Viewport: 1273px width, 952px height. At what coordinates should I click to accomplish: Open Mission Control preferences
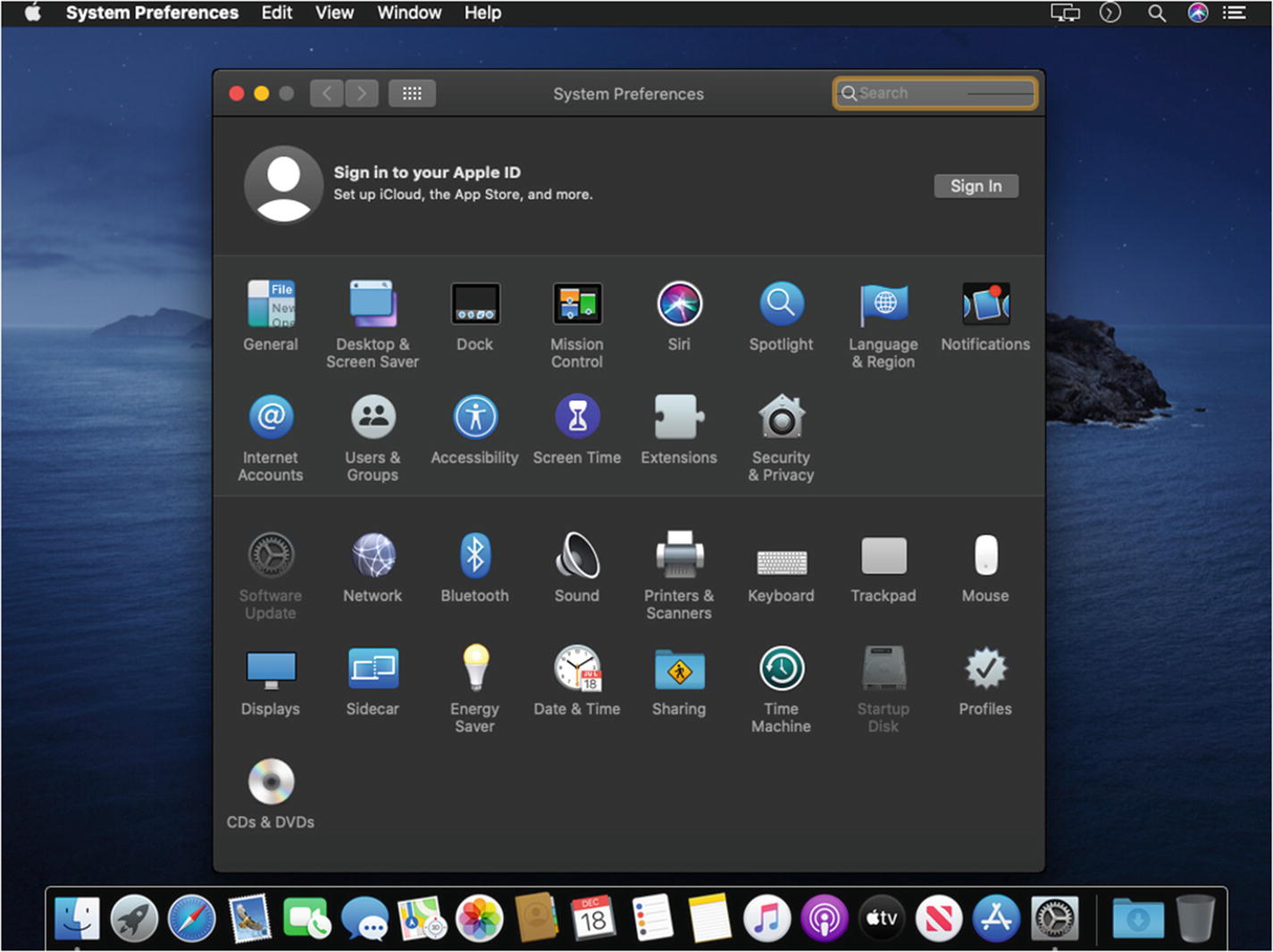(577, 305)
